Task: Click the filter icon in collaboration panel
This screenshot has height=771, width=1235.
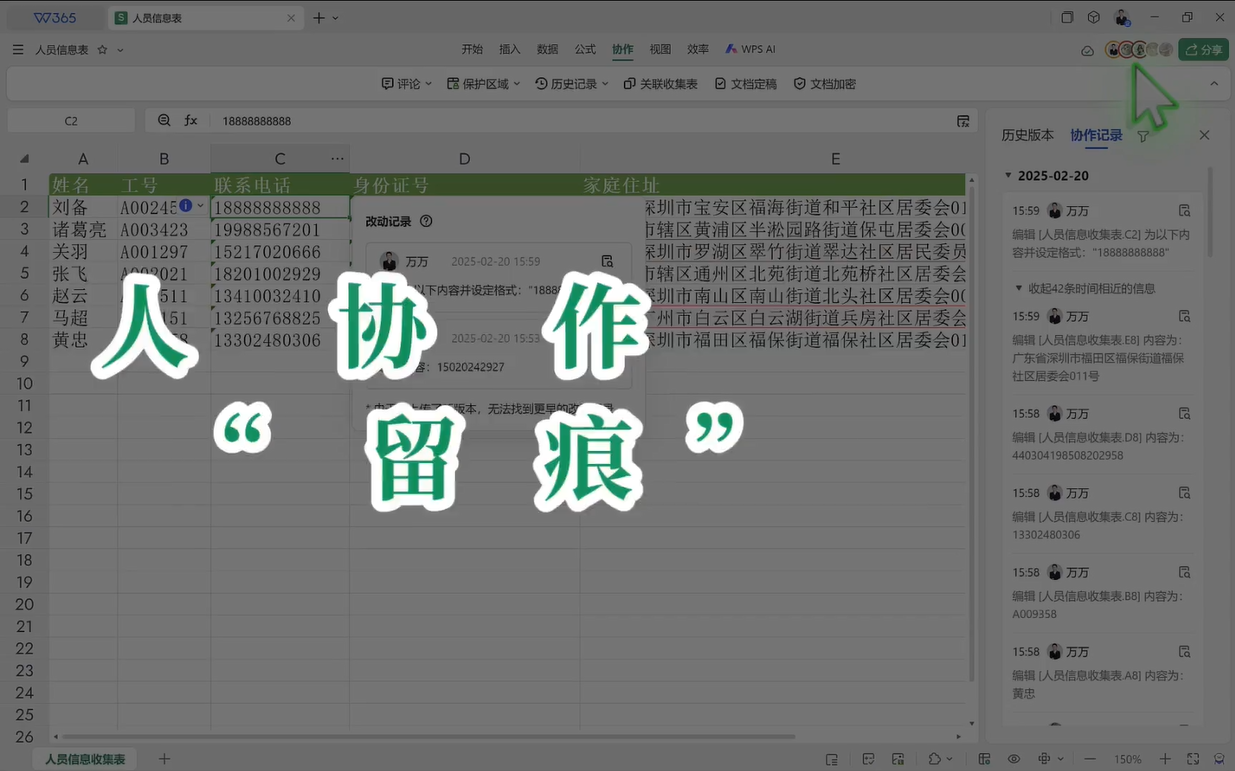Action: pyautogui.click(x=1143, y=136)
